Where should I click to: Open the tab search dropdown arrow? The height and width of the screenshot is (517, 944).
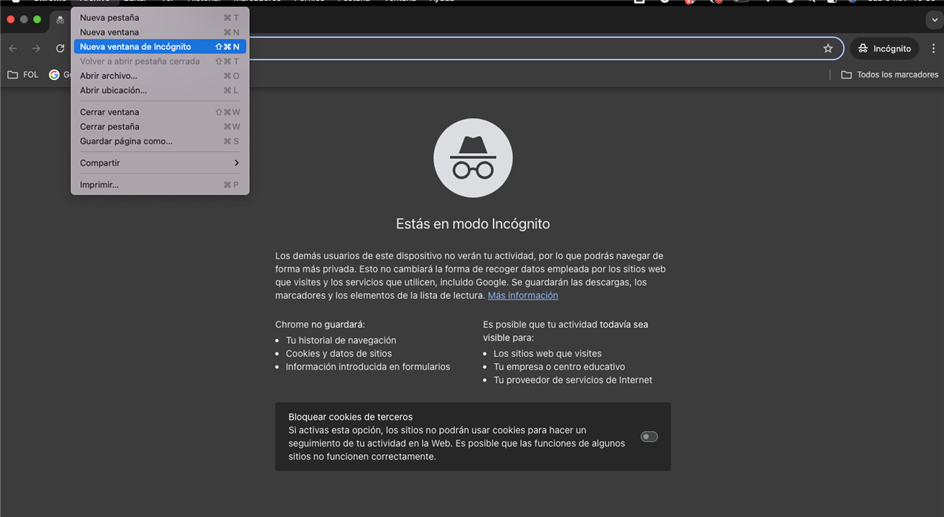[934, 20]
